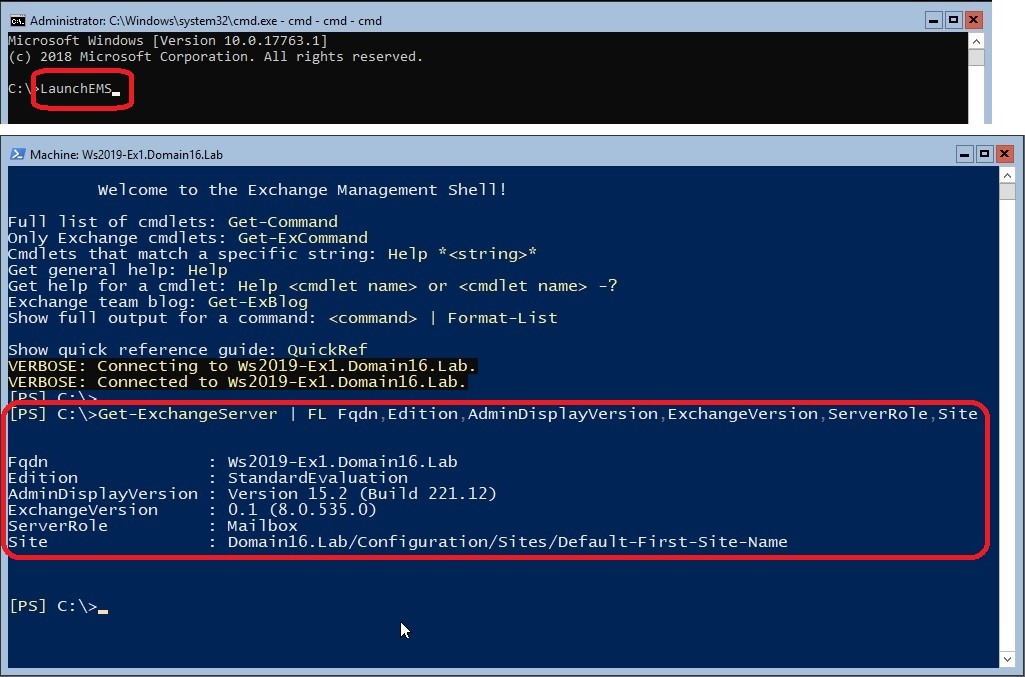Click the 'ServerRole' property label
The height and width of the screenshot is (677, 1025).
[58, 526]
